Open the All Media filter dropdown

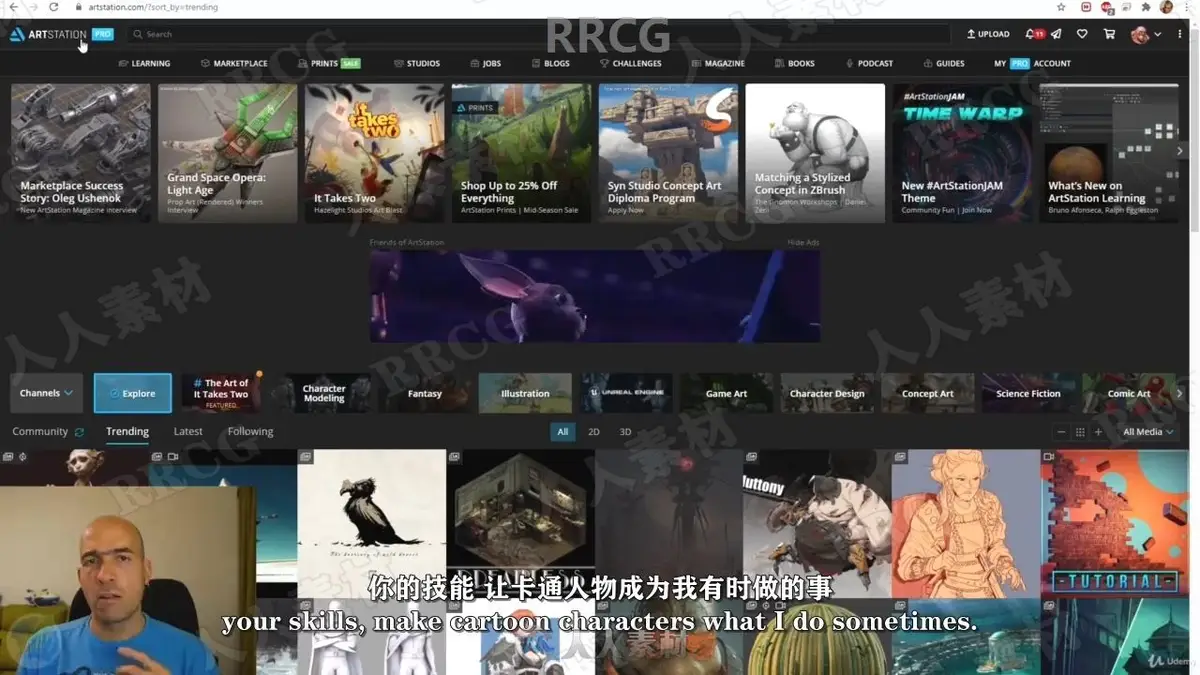[1147, 432]
